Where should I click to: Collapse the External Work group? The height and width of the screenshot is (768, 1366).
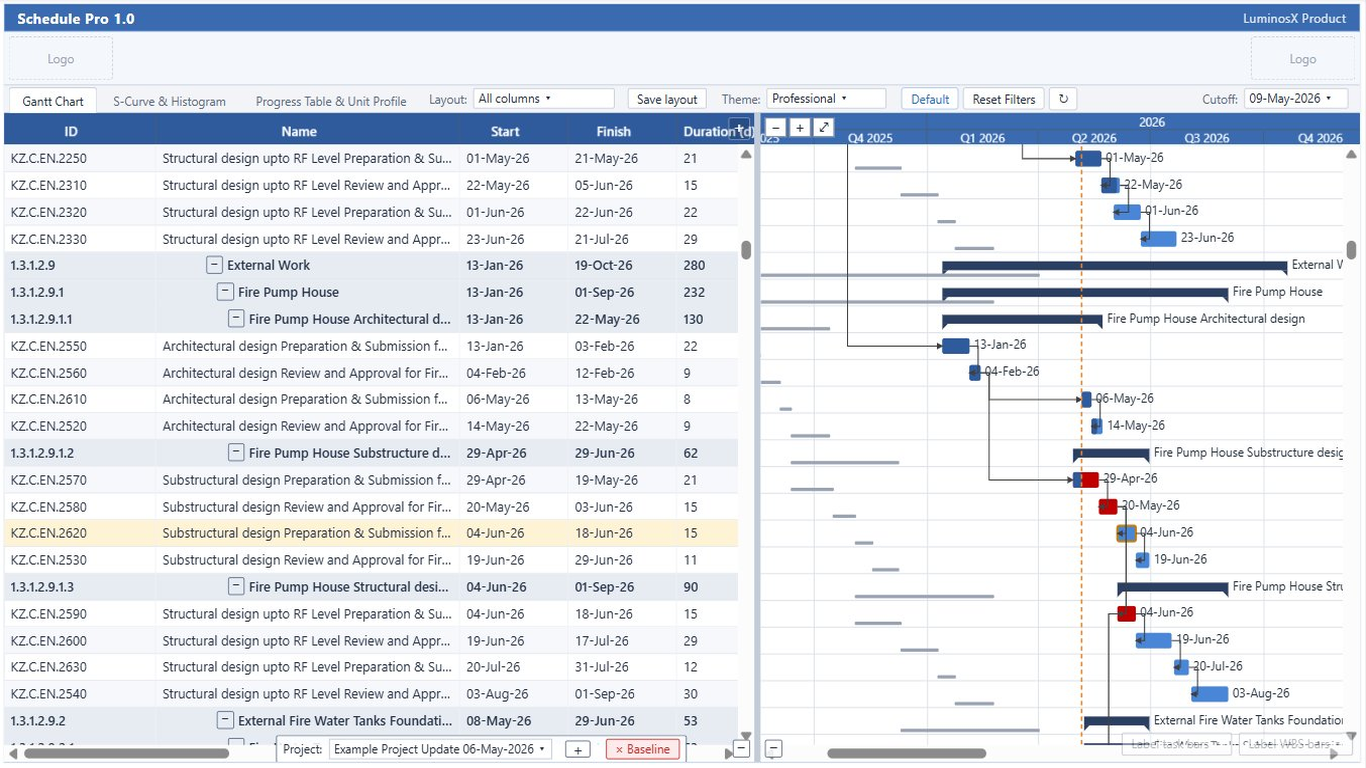pyautogui.click(x=214, y=265)
